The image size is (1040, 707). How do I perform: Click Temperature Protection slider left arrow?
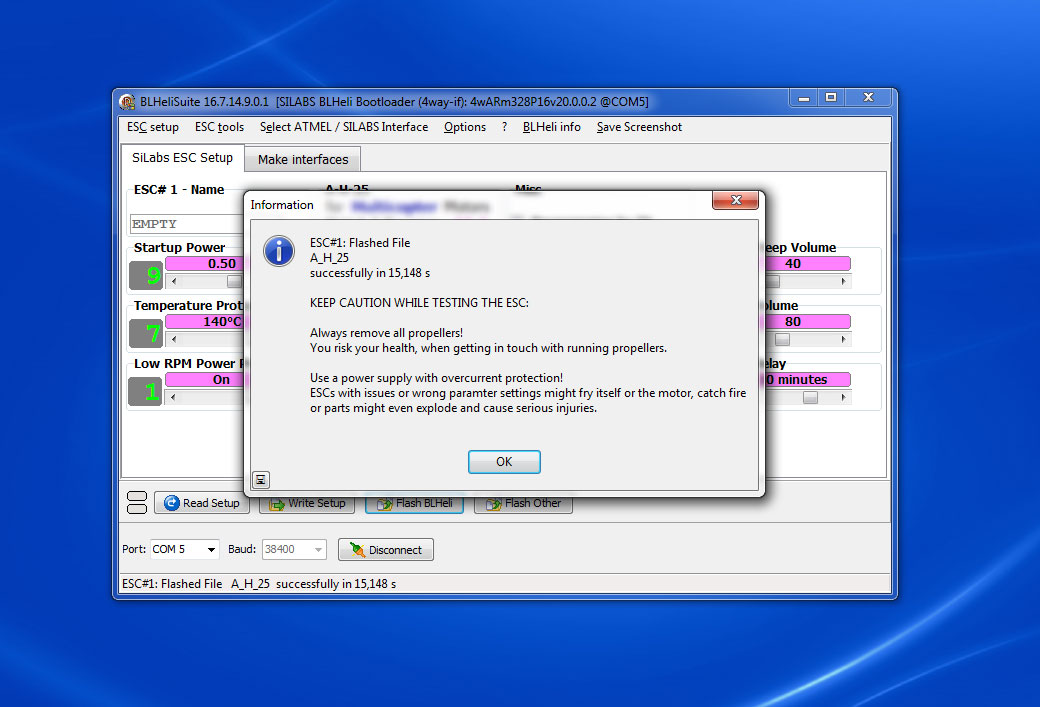point(174,339)
